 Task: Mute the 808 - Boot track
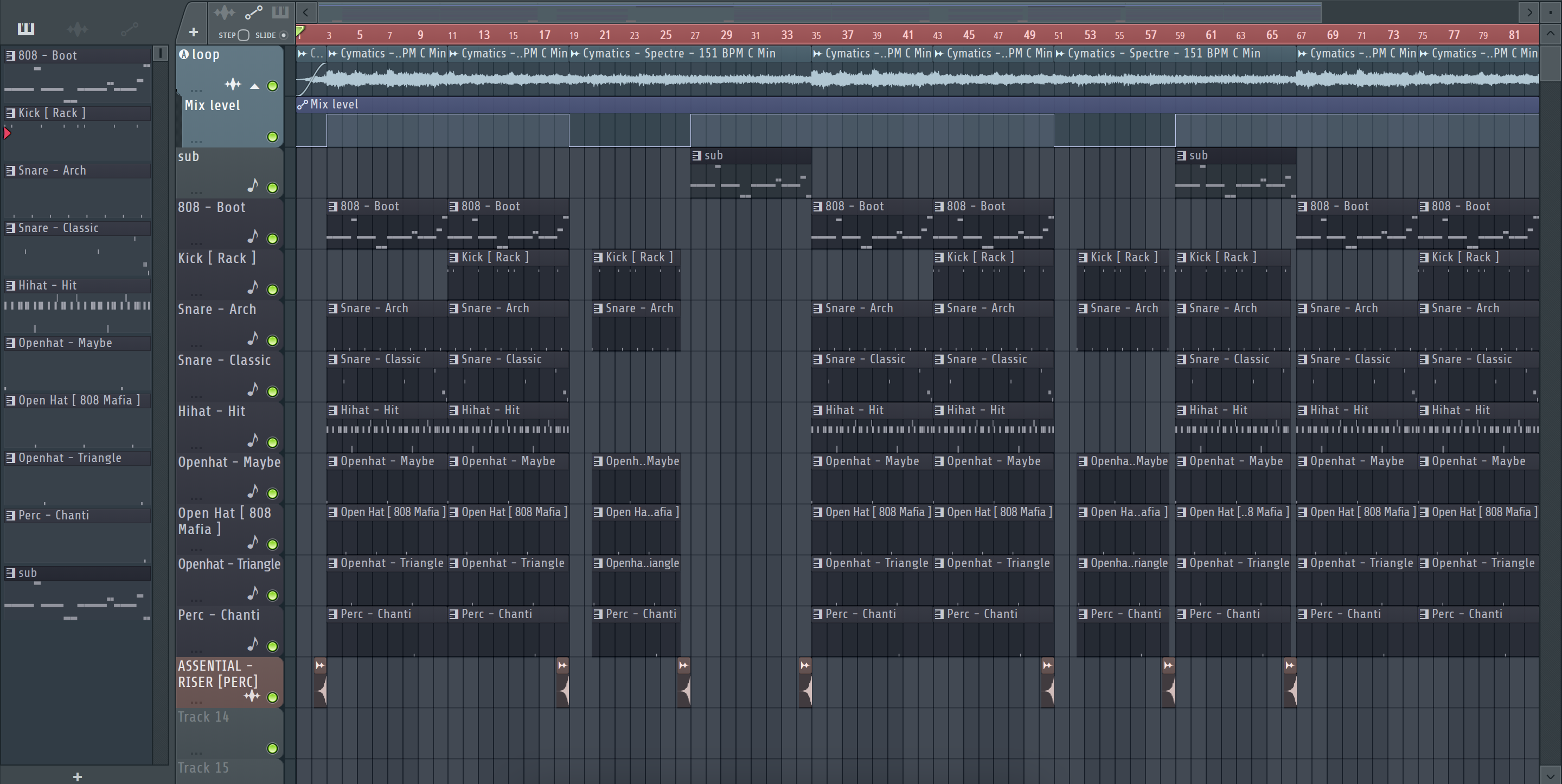(273, 239)
